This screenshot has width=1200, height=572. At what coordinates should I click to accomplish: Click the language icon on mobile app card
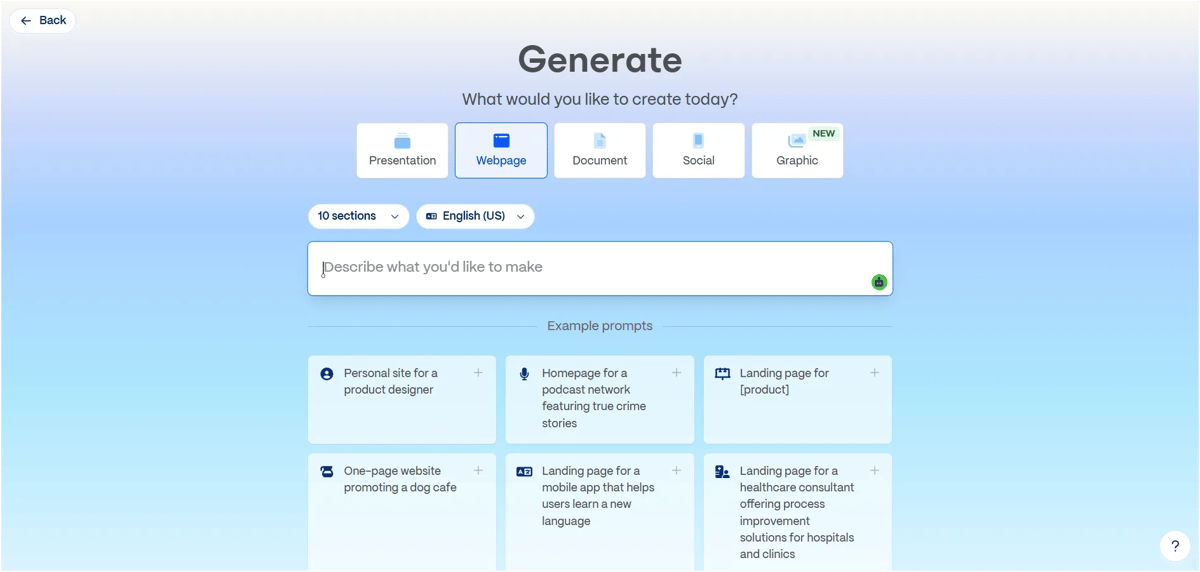pos(524,472)
